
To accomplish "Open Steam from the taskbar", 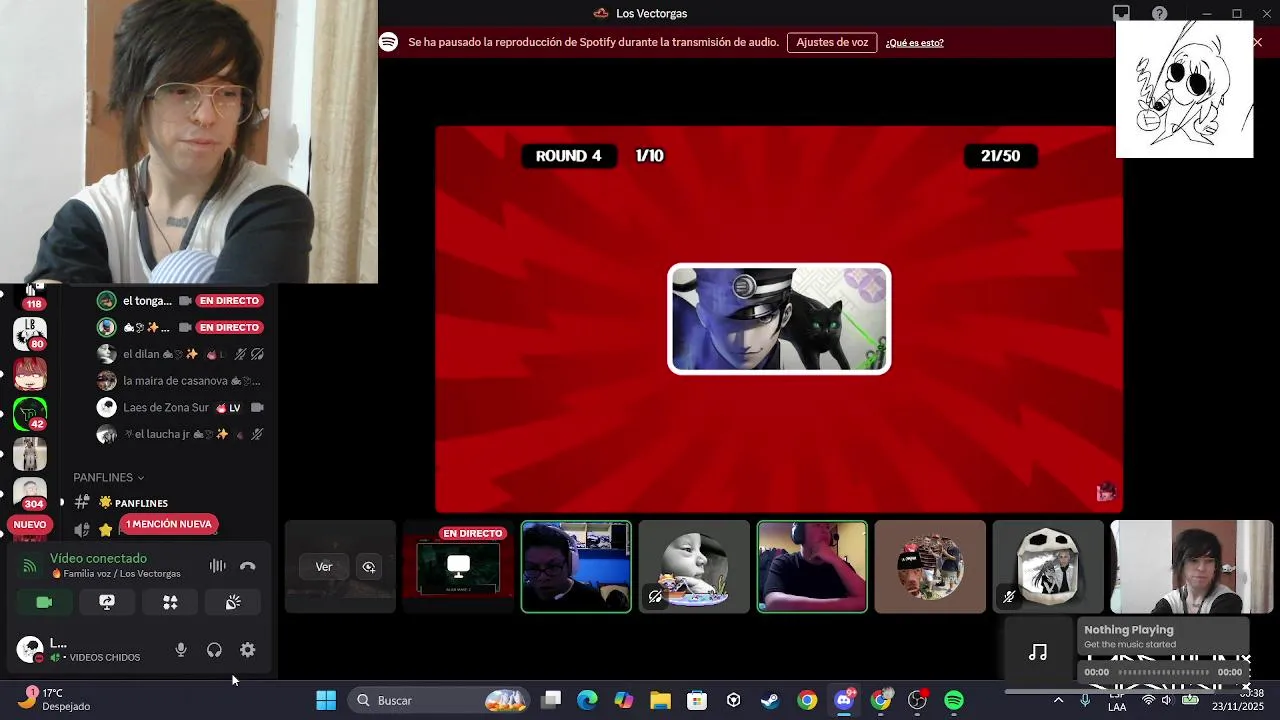I will (770, 700).
